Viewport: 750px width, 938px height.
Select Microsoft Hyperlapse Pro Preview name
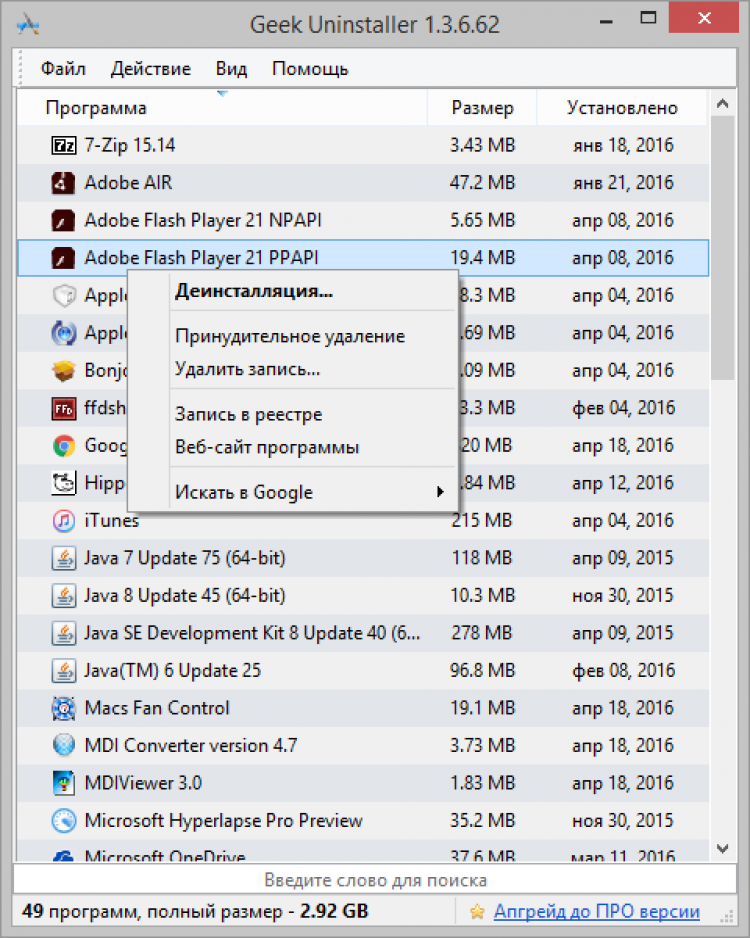tap(223, 821)
